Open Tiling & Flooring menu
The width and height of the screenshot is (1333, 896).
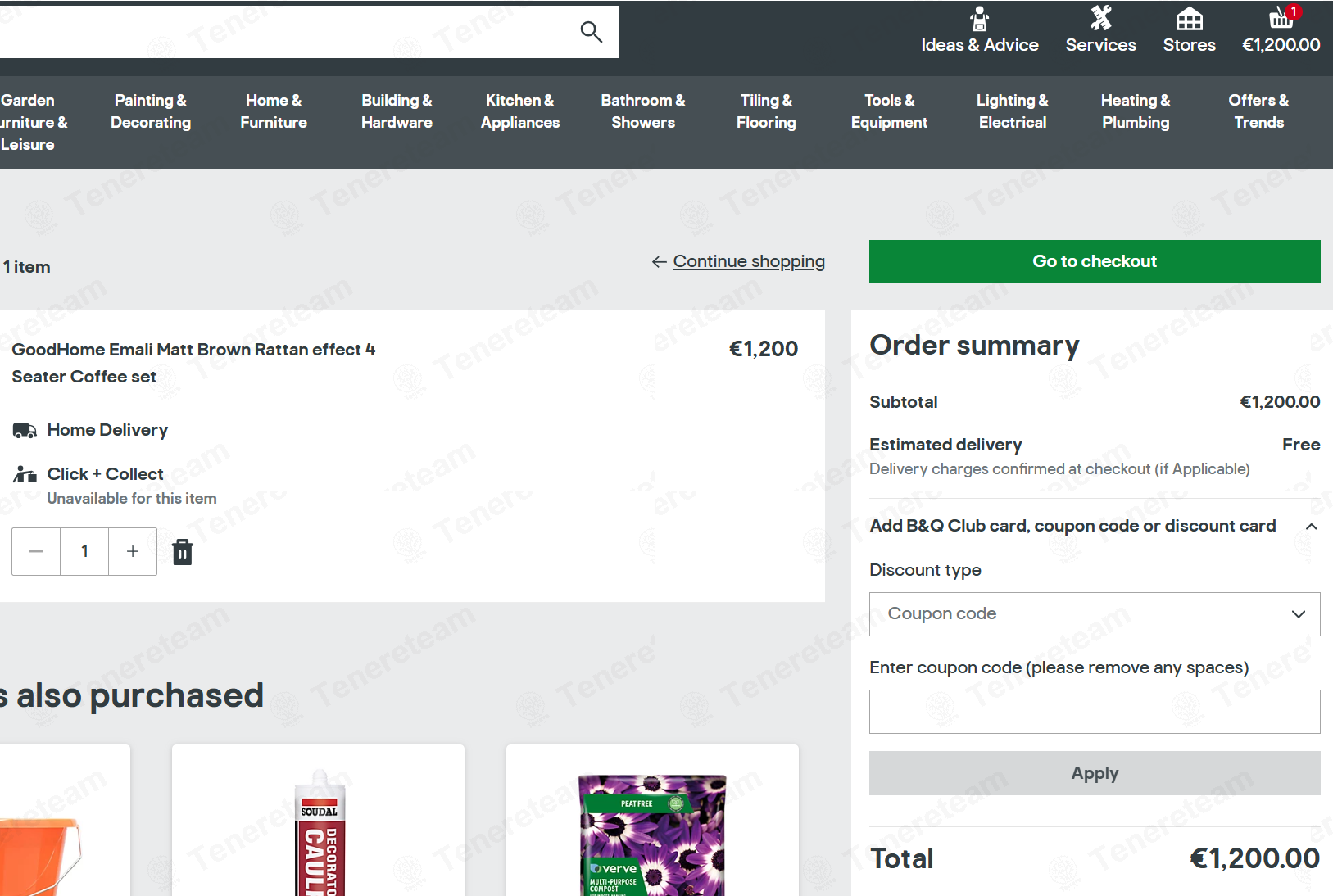[766, 111]
